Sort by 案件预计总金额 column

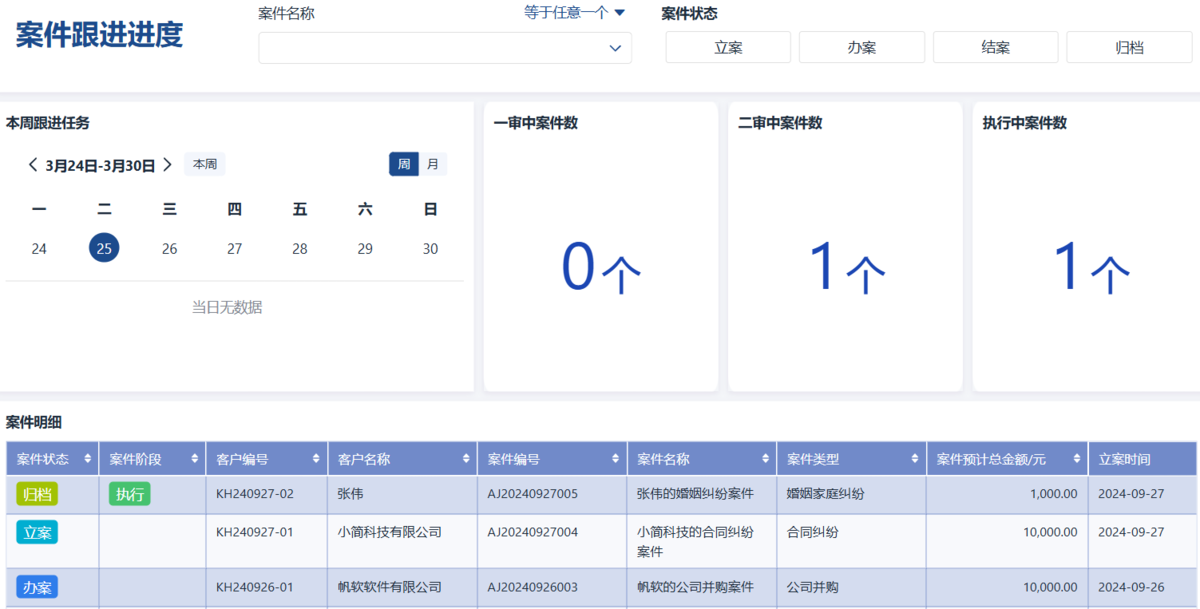(x=1077, y=460)
